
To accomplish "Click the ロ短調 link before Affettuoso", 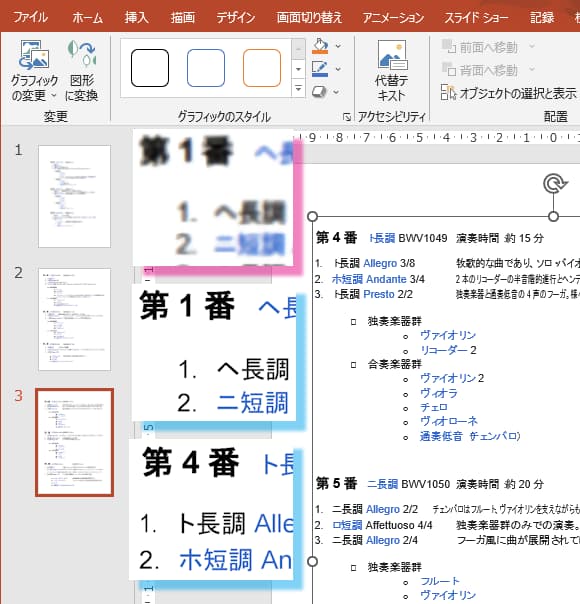I will click(347, 525).
